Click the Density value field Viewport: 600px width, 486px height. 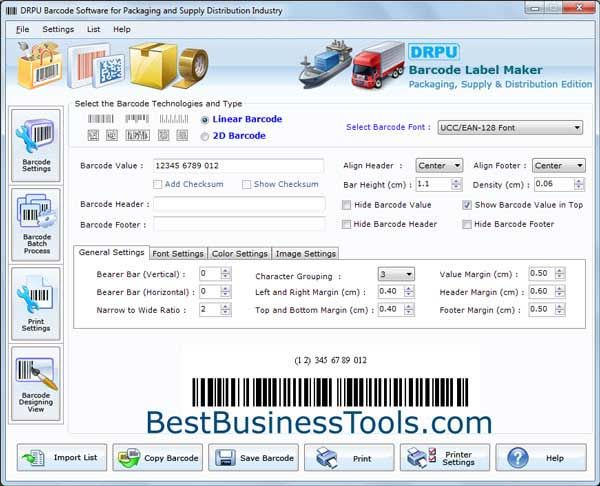coord(554,184)
